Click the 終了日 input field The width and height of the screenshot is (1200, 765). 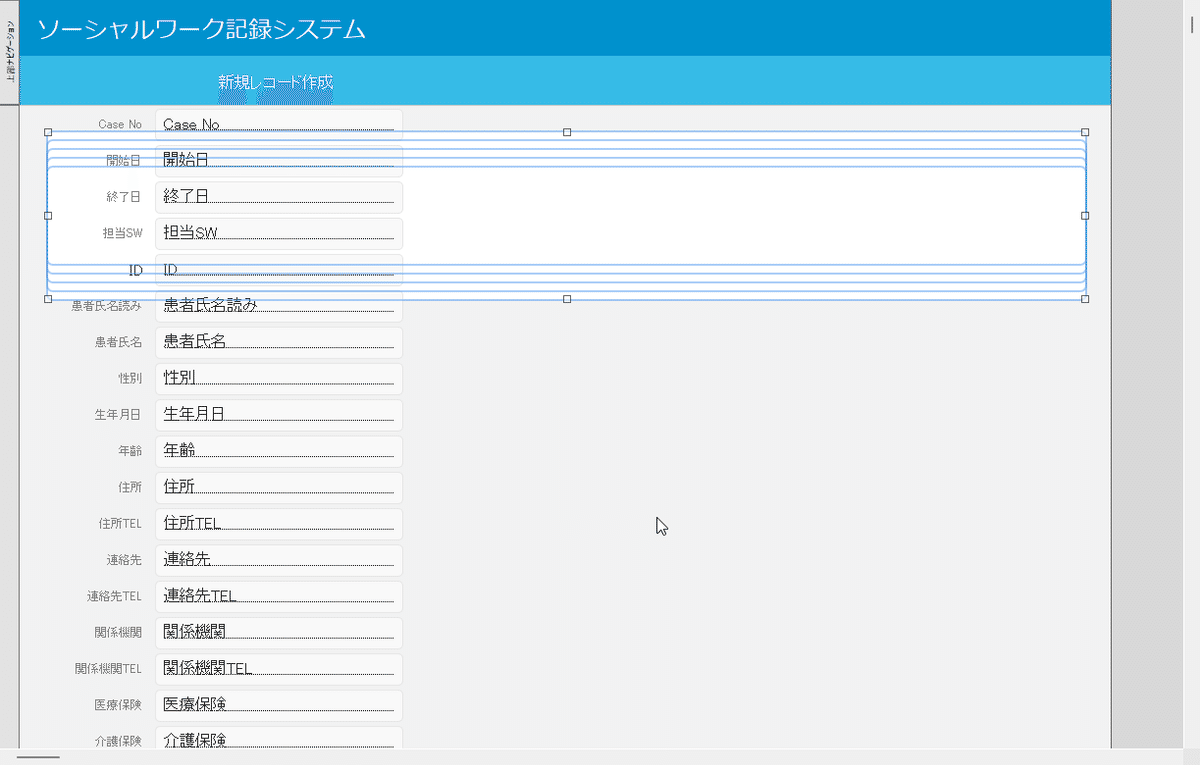click(x=279, y=197)
